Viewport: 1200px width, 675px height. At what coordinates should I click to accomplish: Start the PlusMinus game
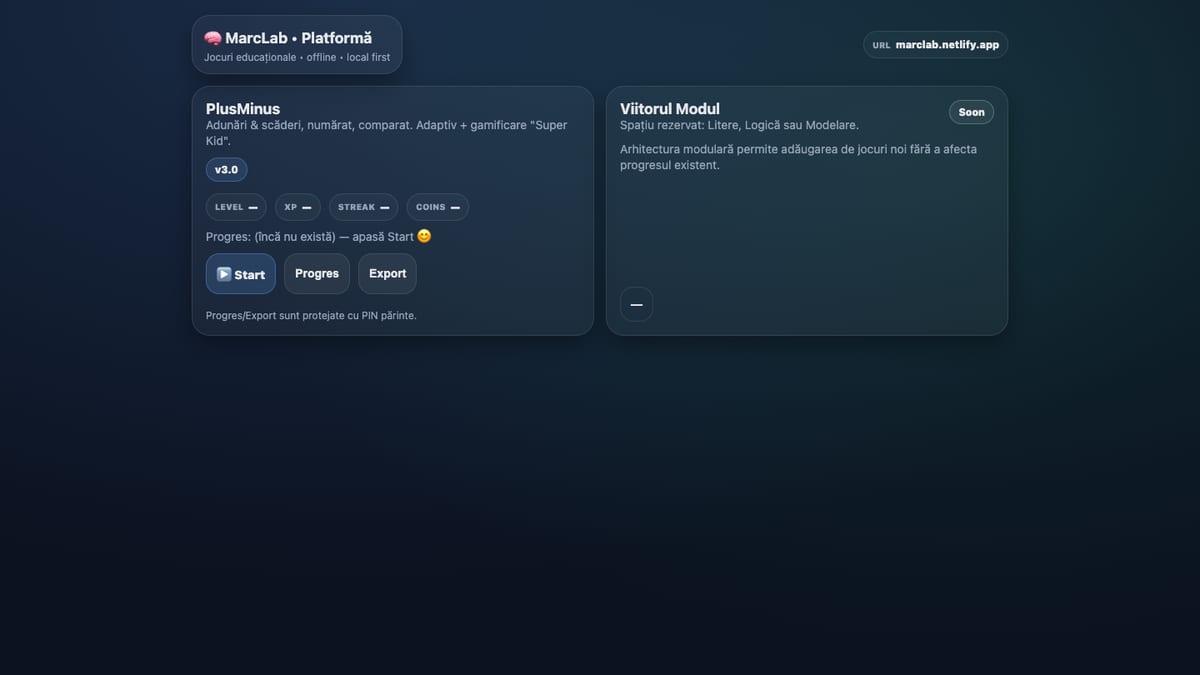tap(241, 274)
